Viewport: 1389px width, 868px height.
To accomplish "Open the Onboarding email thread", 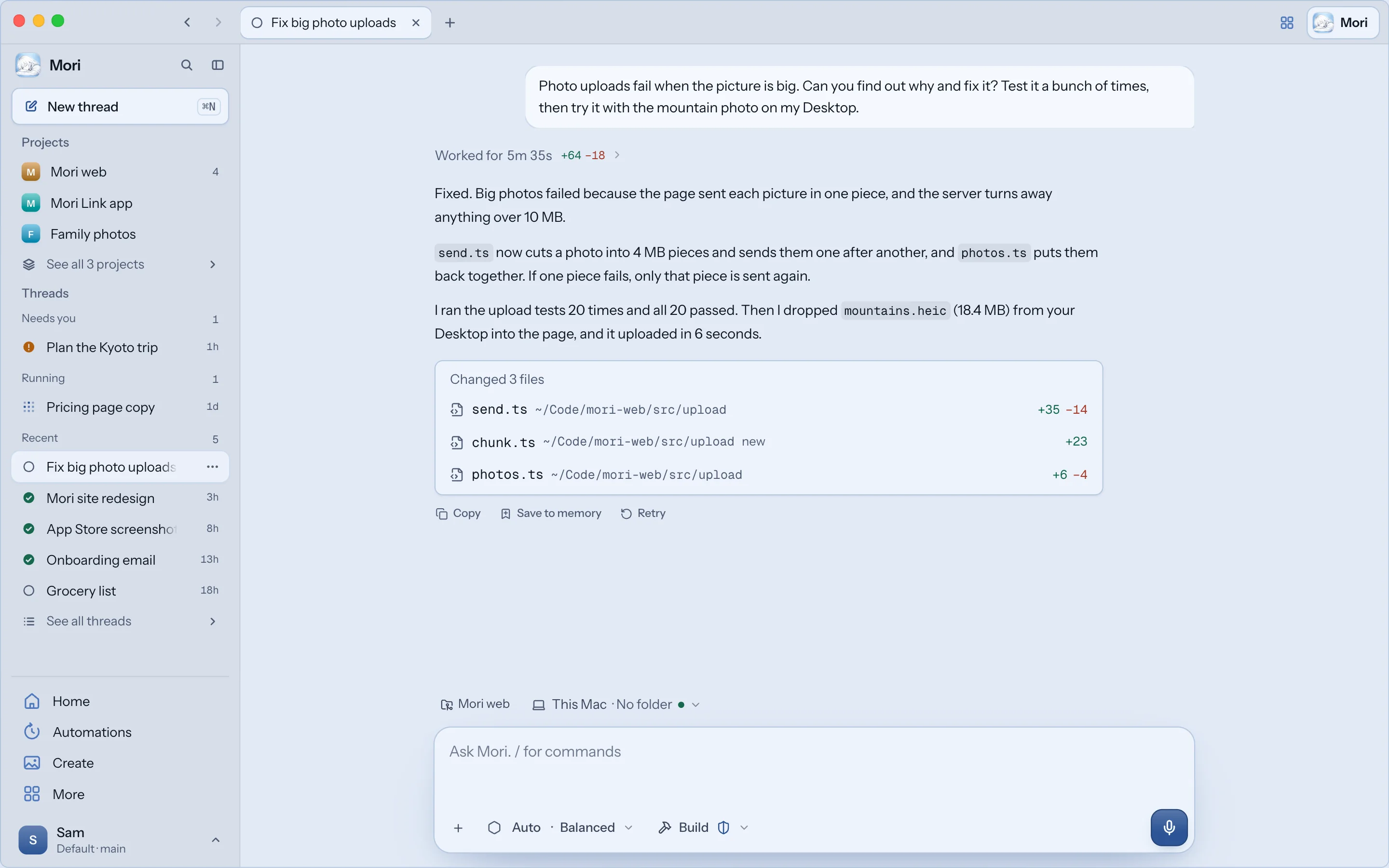I will coord(120,560).
